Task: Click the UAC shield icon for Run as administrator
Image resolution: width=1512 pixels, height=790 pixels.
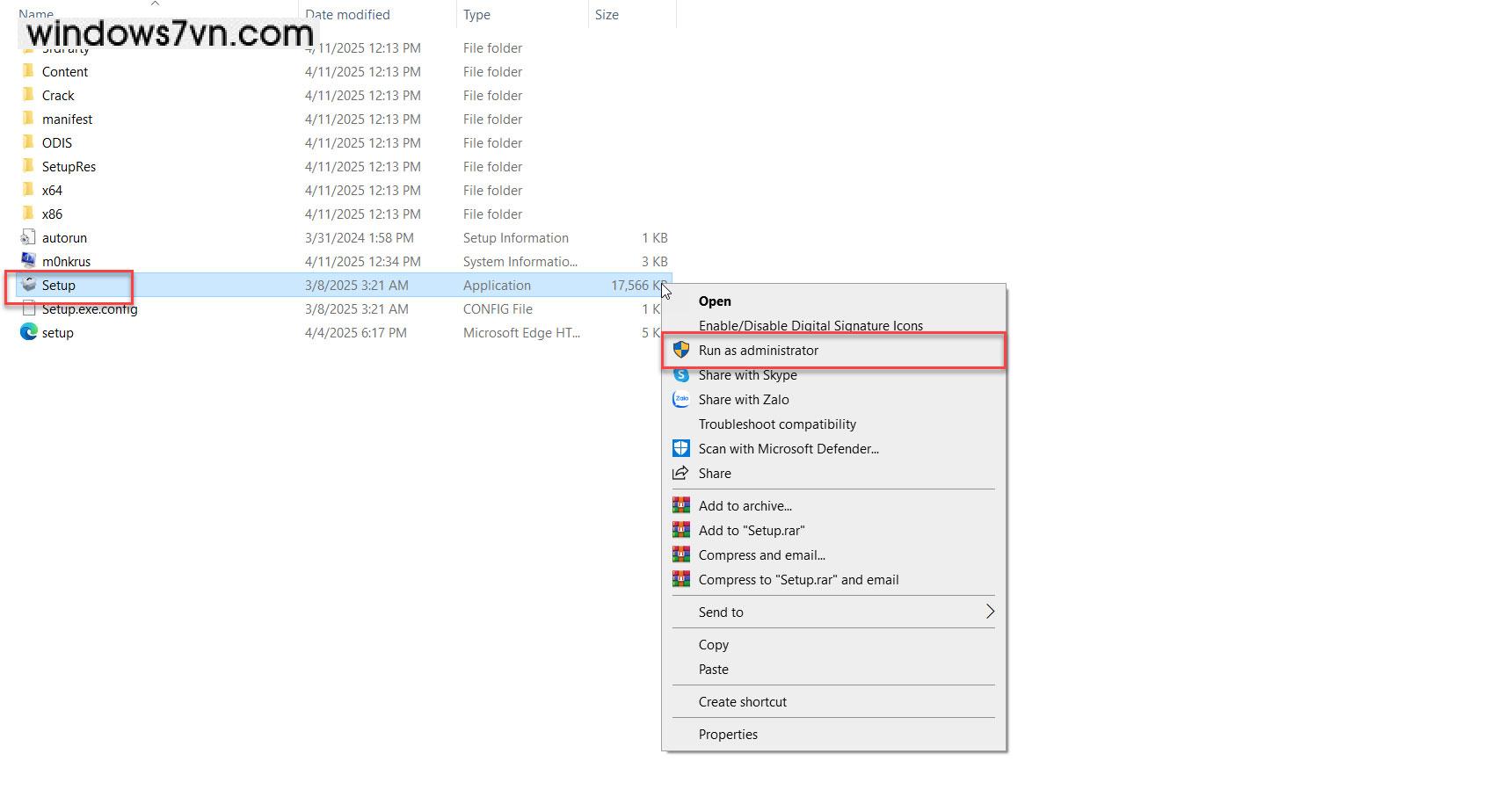Action: (x=680, y=351)
